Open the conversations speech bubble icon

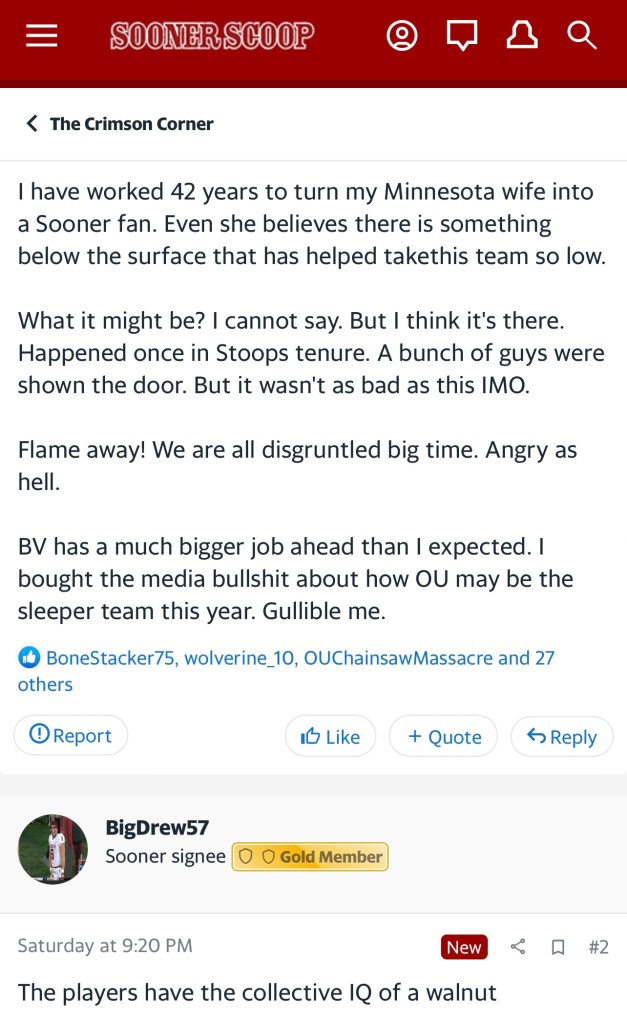(x=461, y=36)
